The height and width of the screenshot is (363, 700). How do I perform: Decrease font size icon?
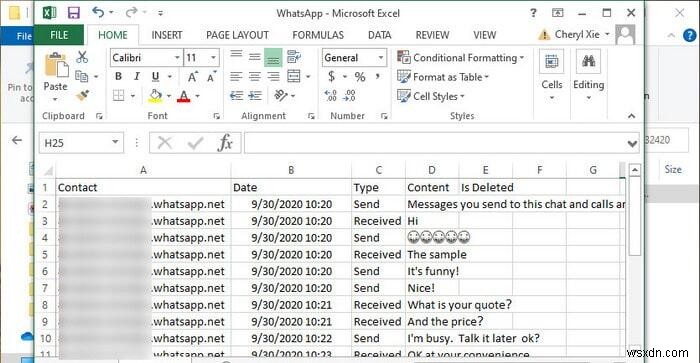click(x=211, y=77)
